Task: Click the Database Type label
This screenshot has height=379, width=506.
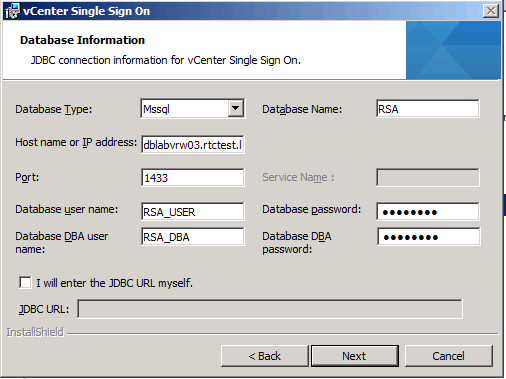Action: 54,109
